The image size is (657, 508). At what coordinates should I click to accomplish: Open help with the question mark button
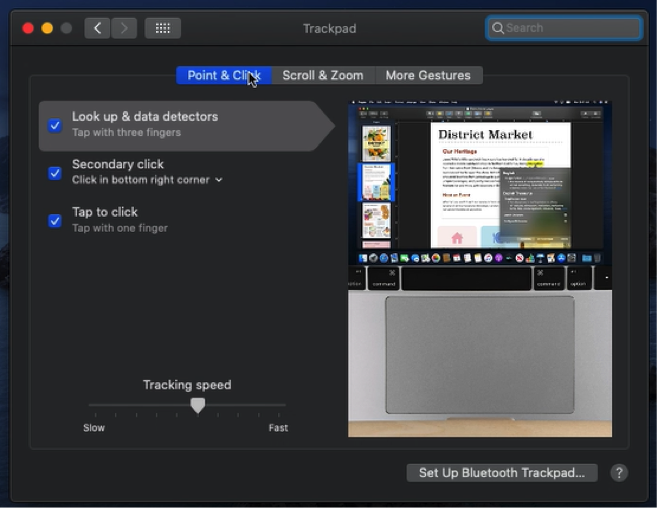(x=619, y=473)
